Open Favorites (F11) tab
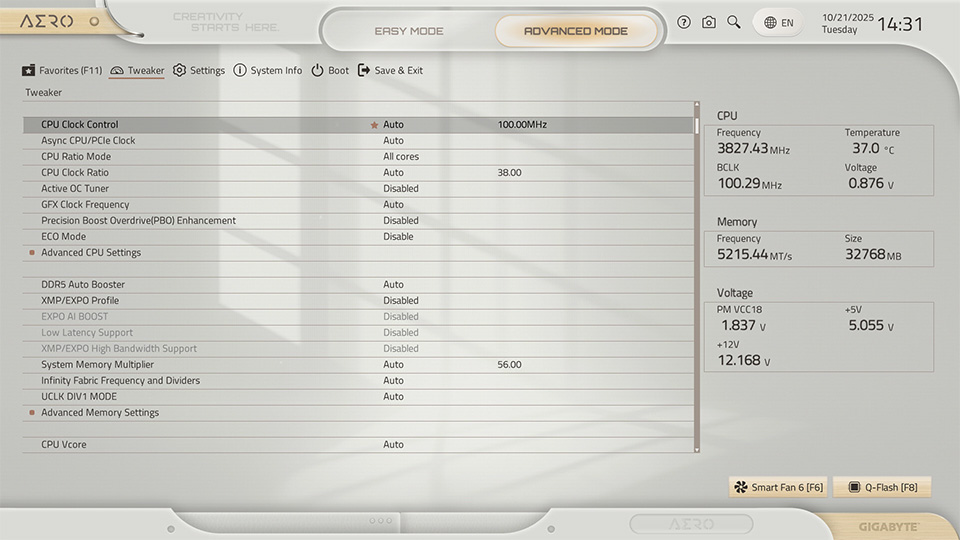 coord(62,71)
